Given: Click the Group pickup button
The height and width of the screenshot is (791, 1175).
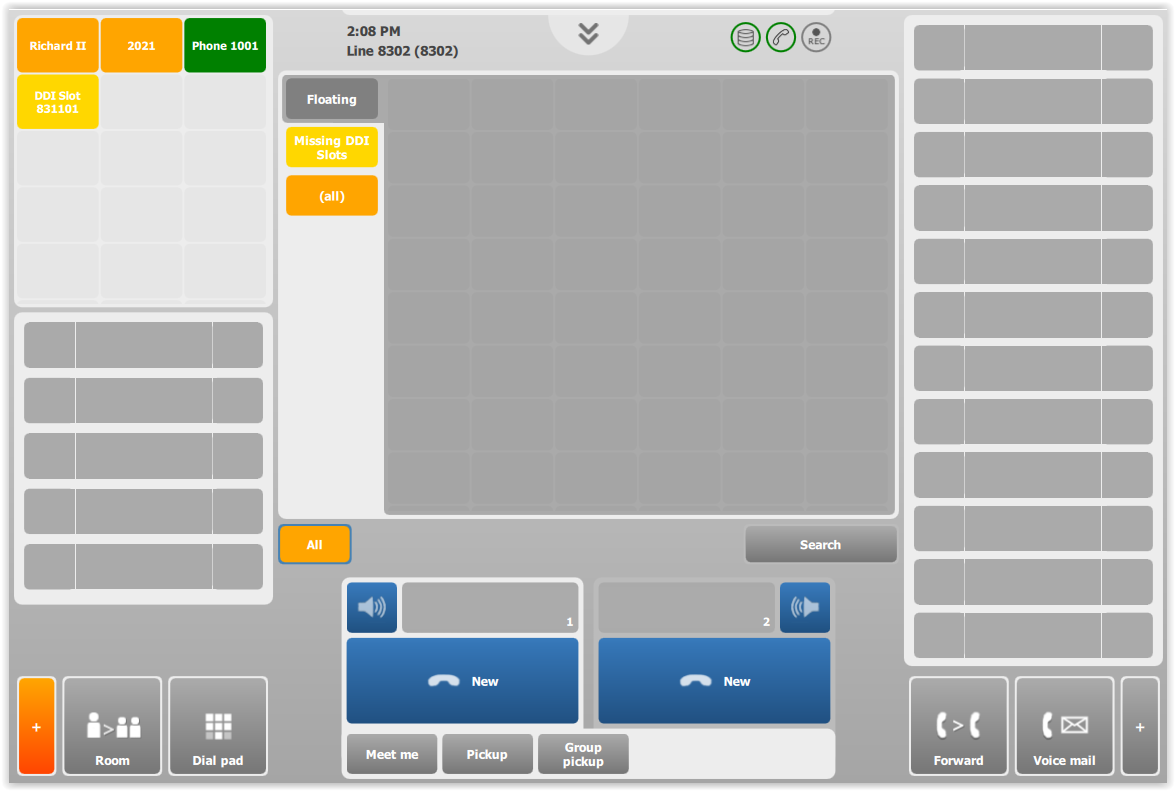Looking at the screenshot, I should (583, 754).
